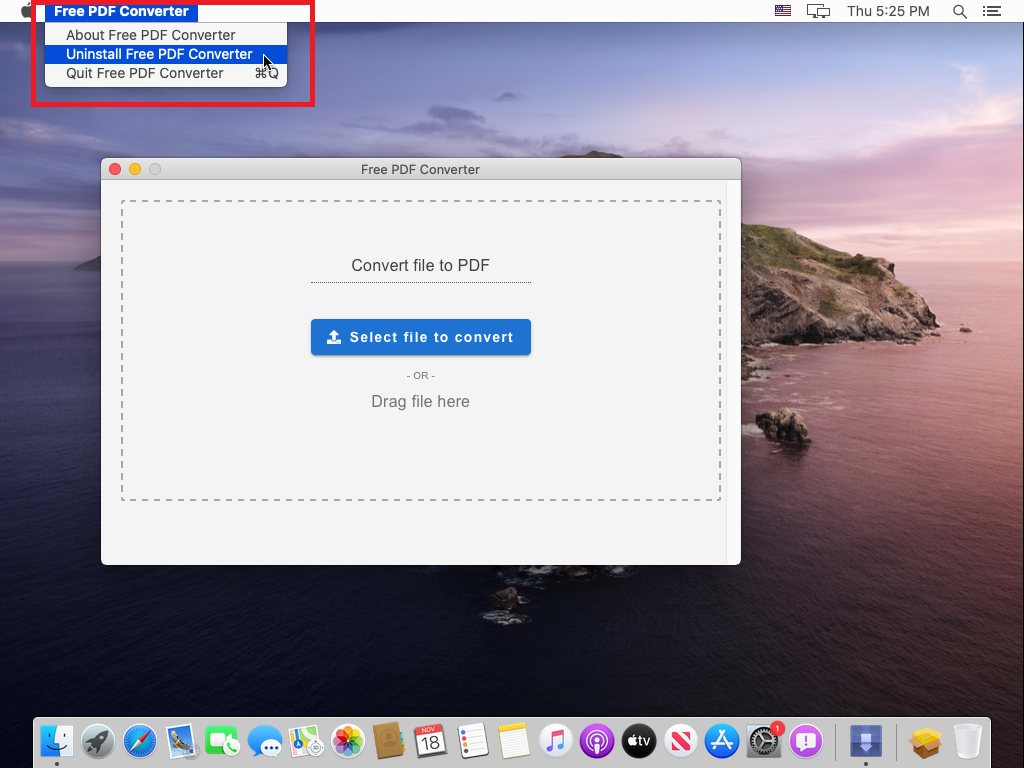Screen dimensions: 1024x768
Task: Open Contacts book icon in dock
Action: [x=389, y=742]
